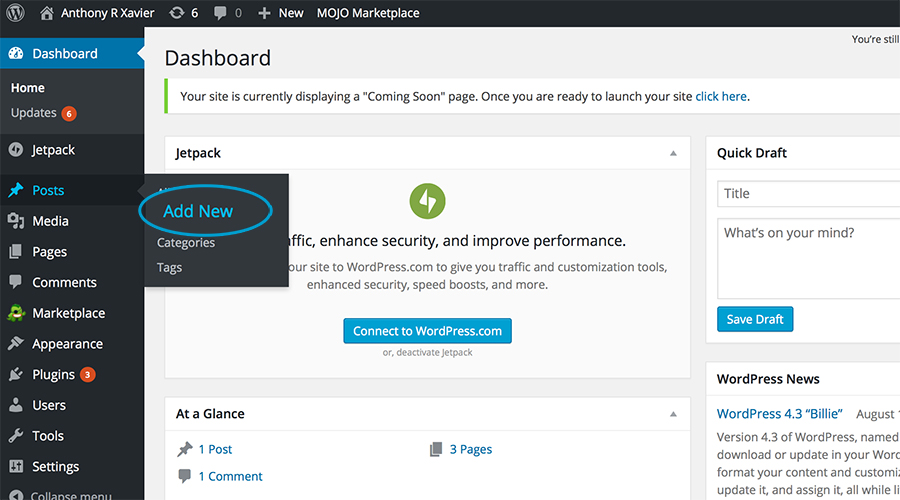
Task: Open the 1 Comment link
Action: point(230,476)
